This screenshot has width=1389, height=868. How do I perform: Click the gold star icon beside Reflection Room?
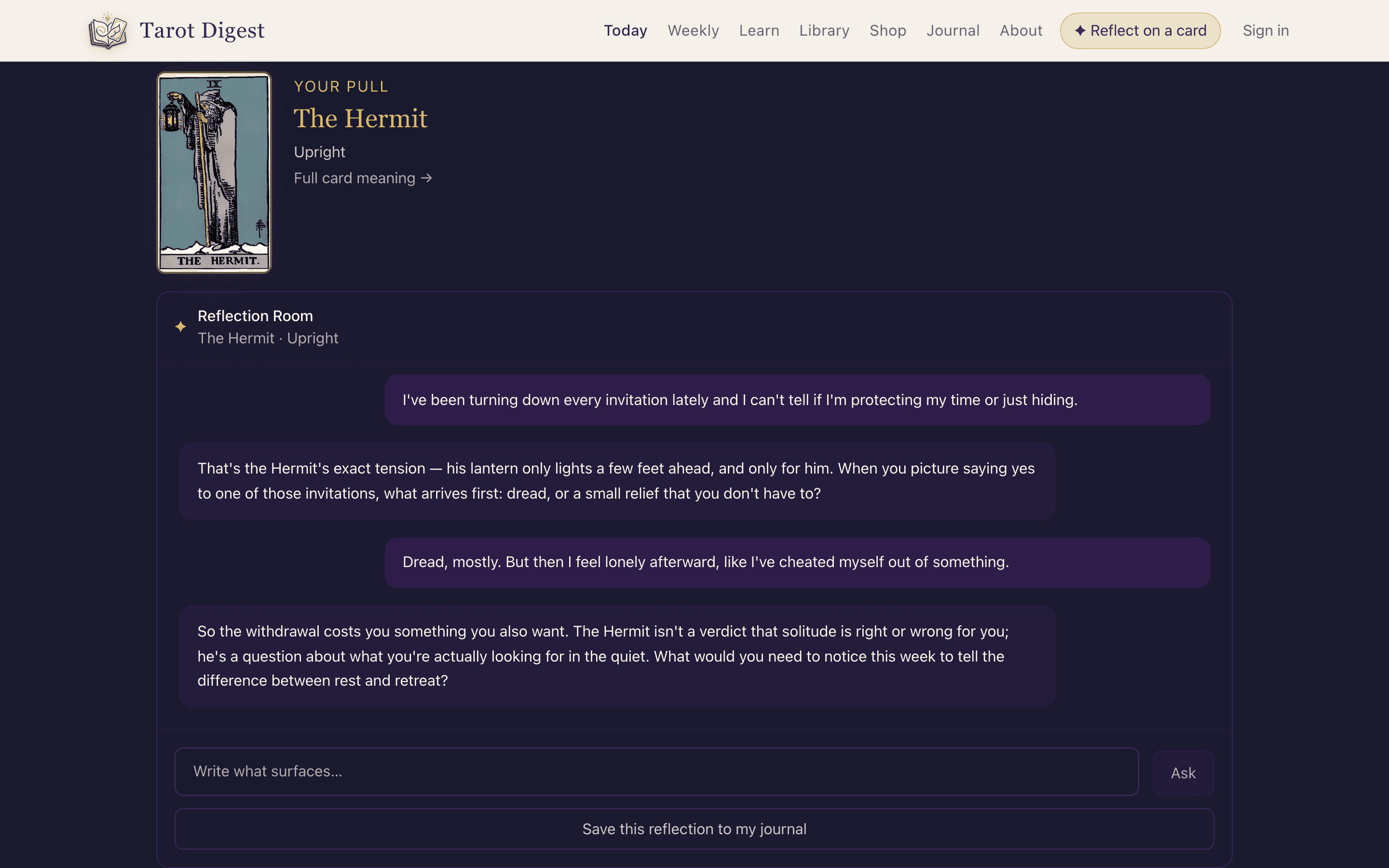pyautogui.click(x=180, y=326)
